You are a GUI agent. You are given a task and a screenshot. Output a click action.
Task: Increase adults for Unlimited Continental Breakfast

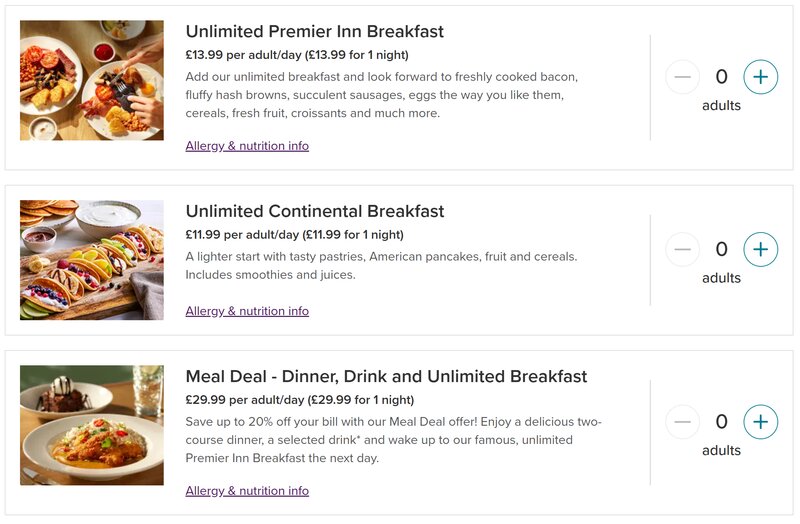click(x=760, y=249)
